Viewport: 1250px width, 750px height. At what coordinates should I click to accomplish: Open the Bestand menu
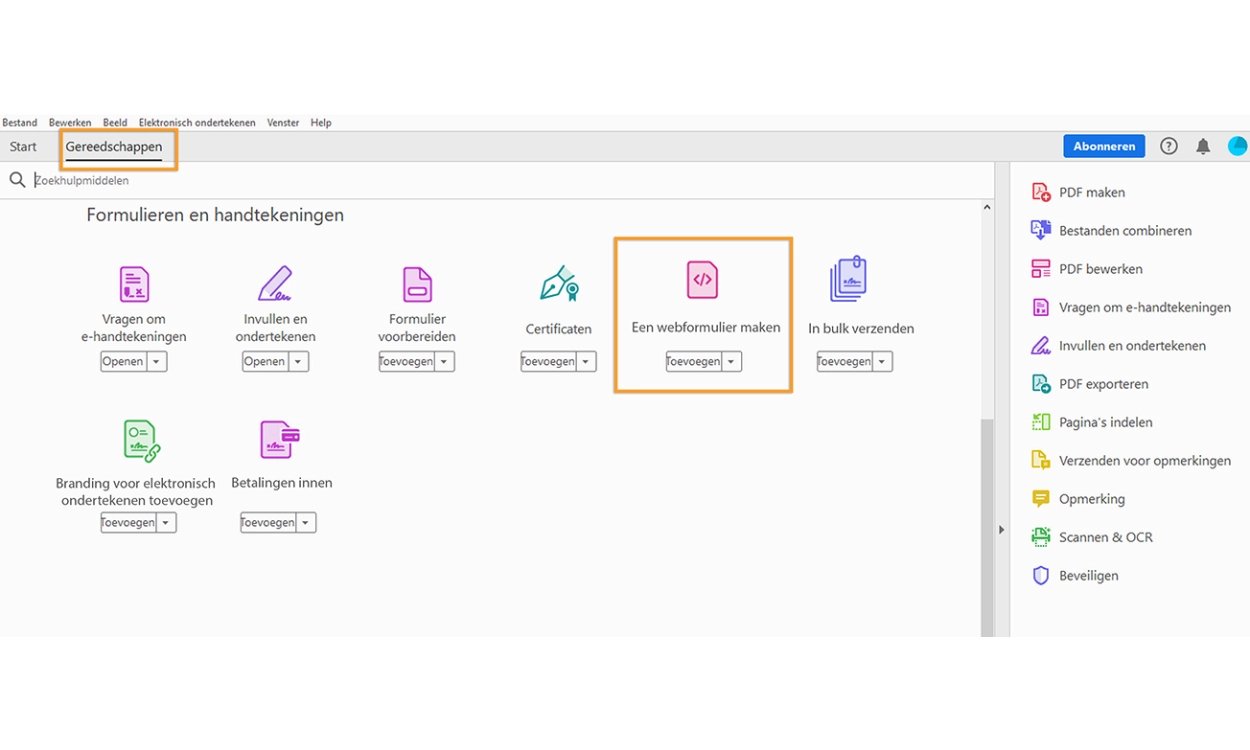(20, 123)
